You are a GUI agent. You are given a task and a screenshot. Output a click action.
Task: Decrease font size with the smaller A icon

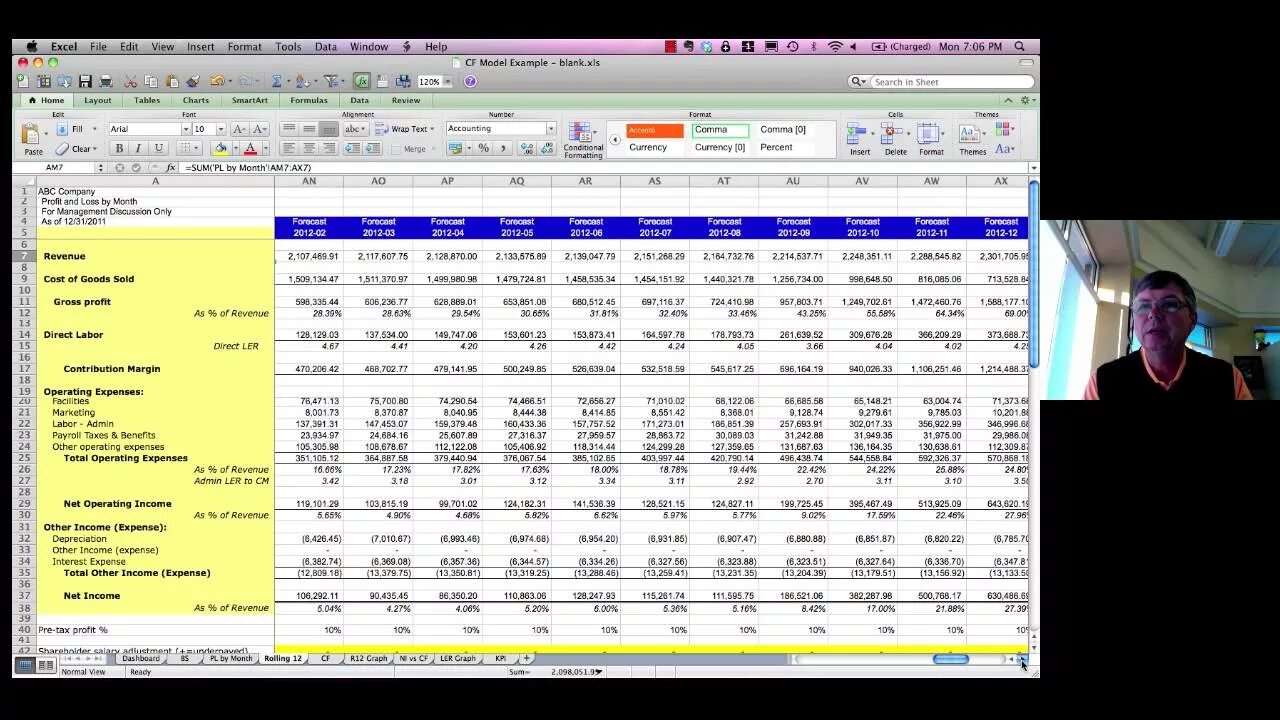pos(259,129)
